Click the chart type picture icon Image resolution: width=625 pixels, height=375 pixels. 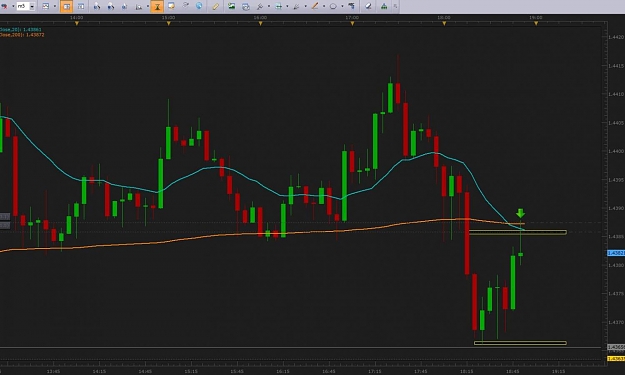pyautogui.click(x=46, y=6)
